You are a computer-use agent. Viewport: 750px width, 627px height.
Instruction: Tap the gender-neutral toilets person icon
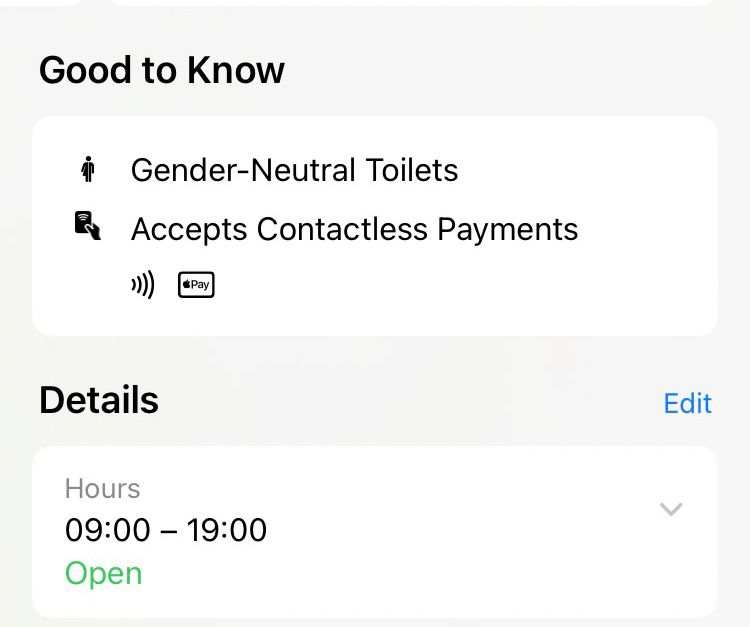(88, 169)
